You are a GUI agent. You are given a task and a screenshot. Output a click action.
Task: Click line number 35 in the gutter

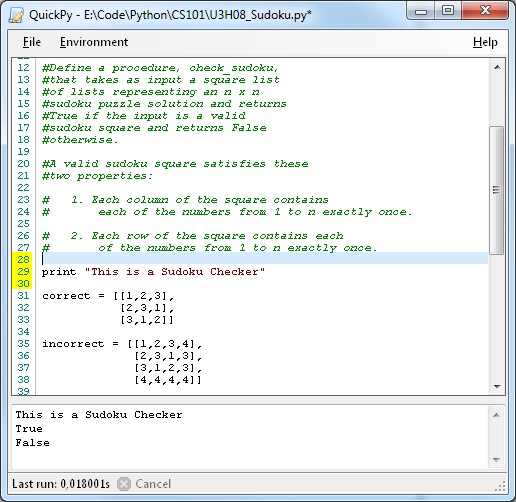coord(23,343)
